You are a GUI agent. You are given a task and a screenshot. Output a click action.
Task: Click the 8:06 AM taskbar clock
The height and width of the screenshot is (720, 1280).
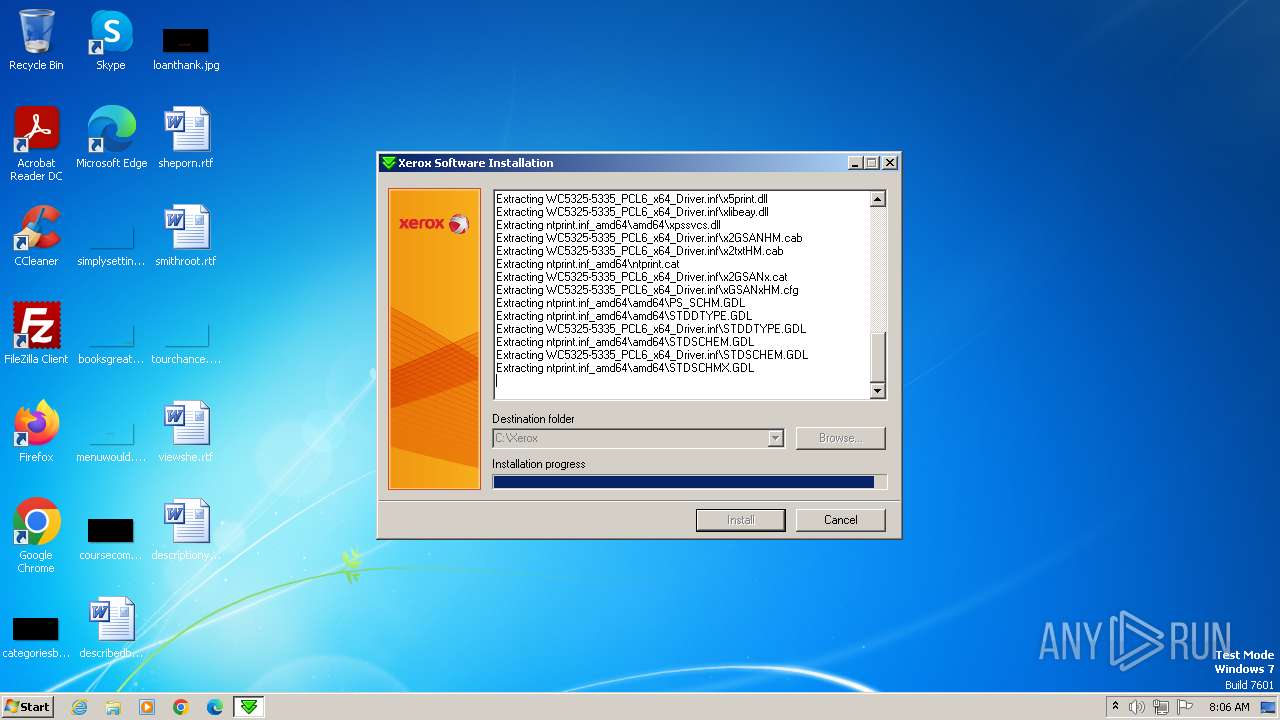(x=1229, y=707)
